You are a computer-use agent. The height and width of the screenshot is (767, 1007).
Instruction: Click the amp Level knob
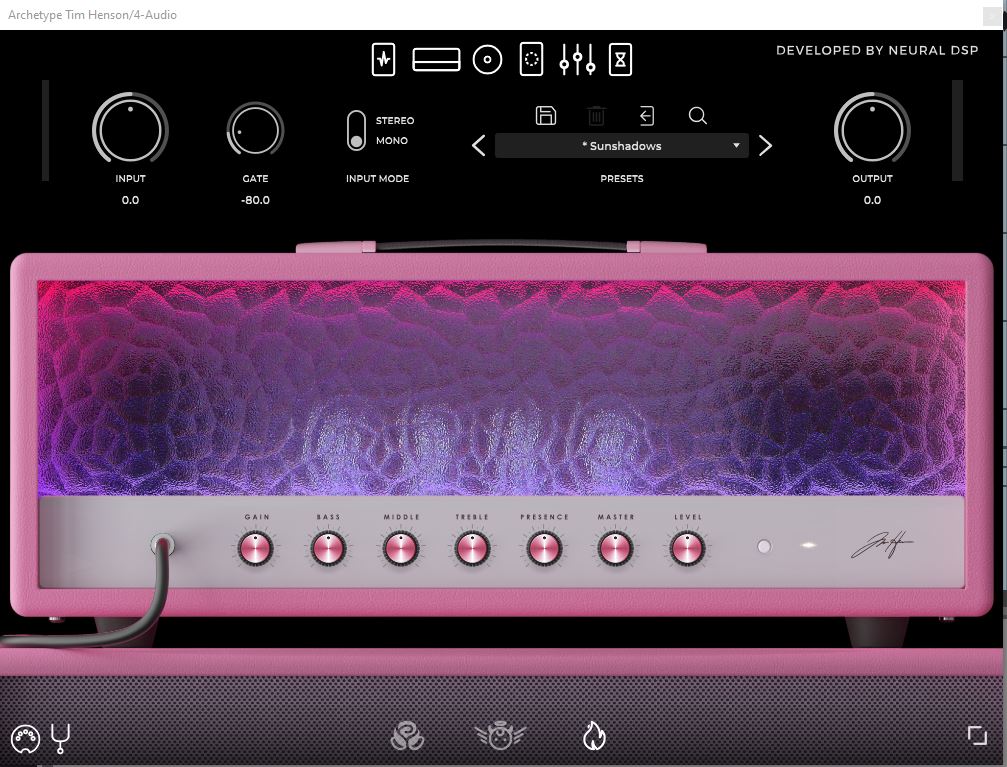[x=687, y=549]
